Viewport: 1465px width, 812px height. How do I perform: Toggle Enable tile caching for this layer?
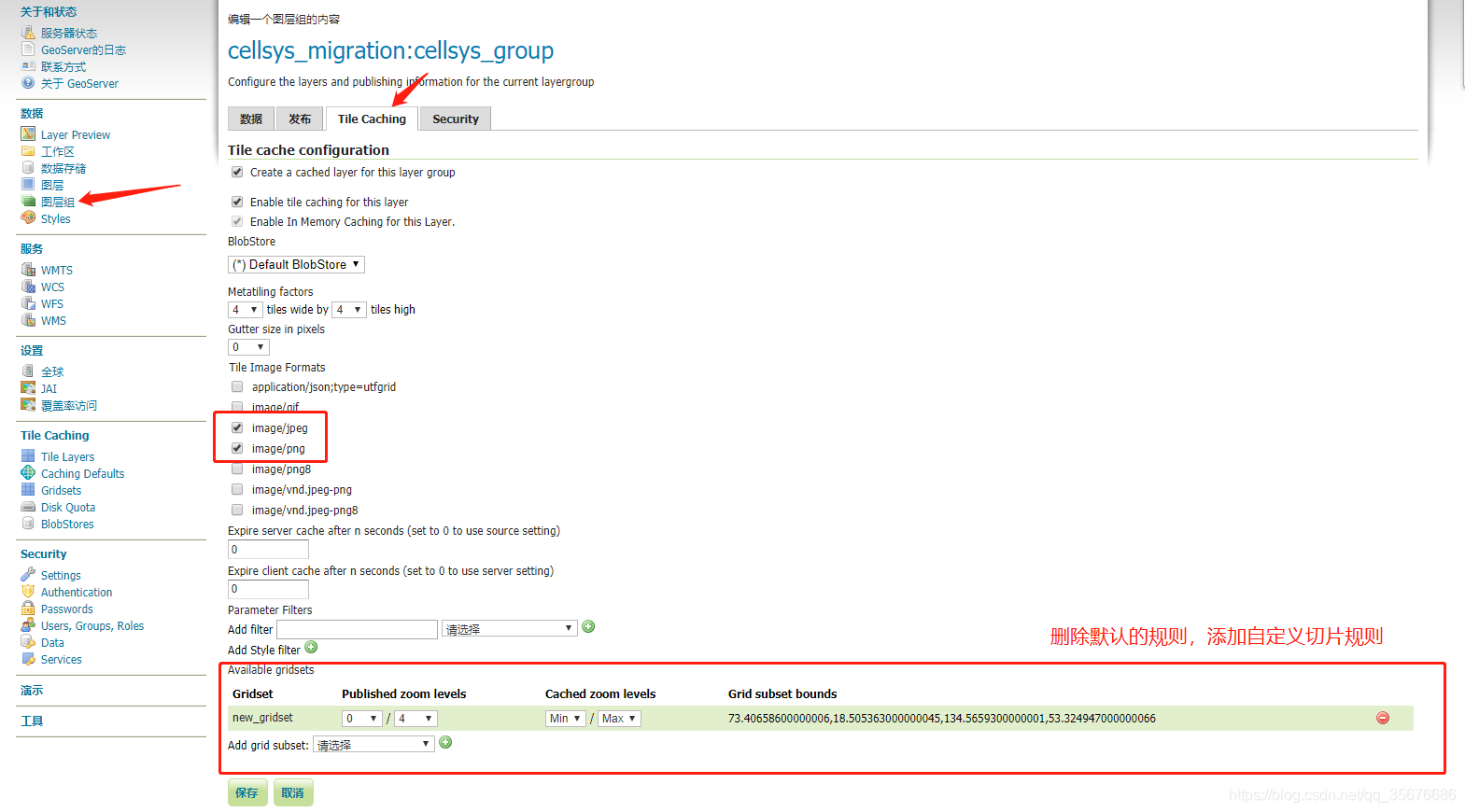(237, 202)
